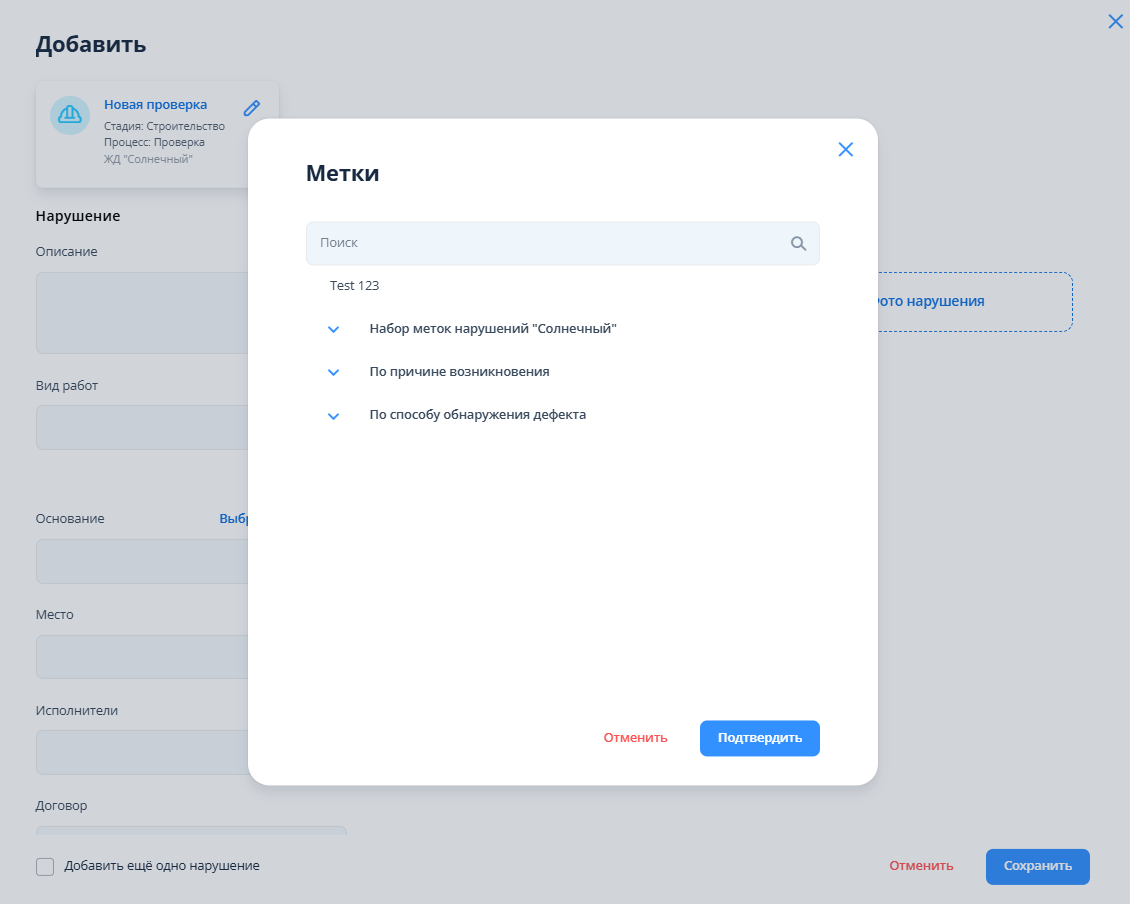Screen dimensions: 1130x904
Task: Select the По причине возникновения group label
Action: tap(459, 372)
